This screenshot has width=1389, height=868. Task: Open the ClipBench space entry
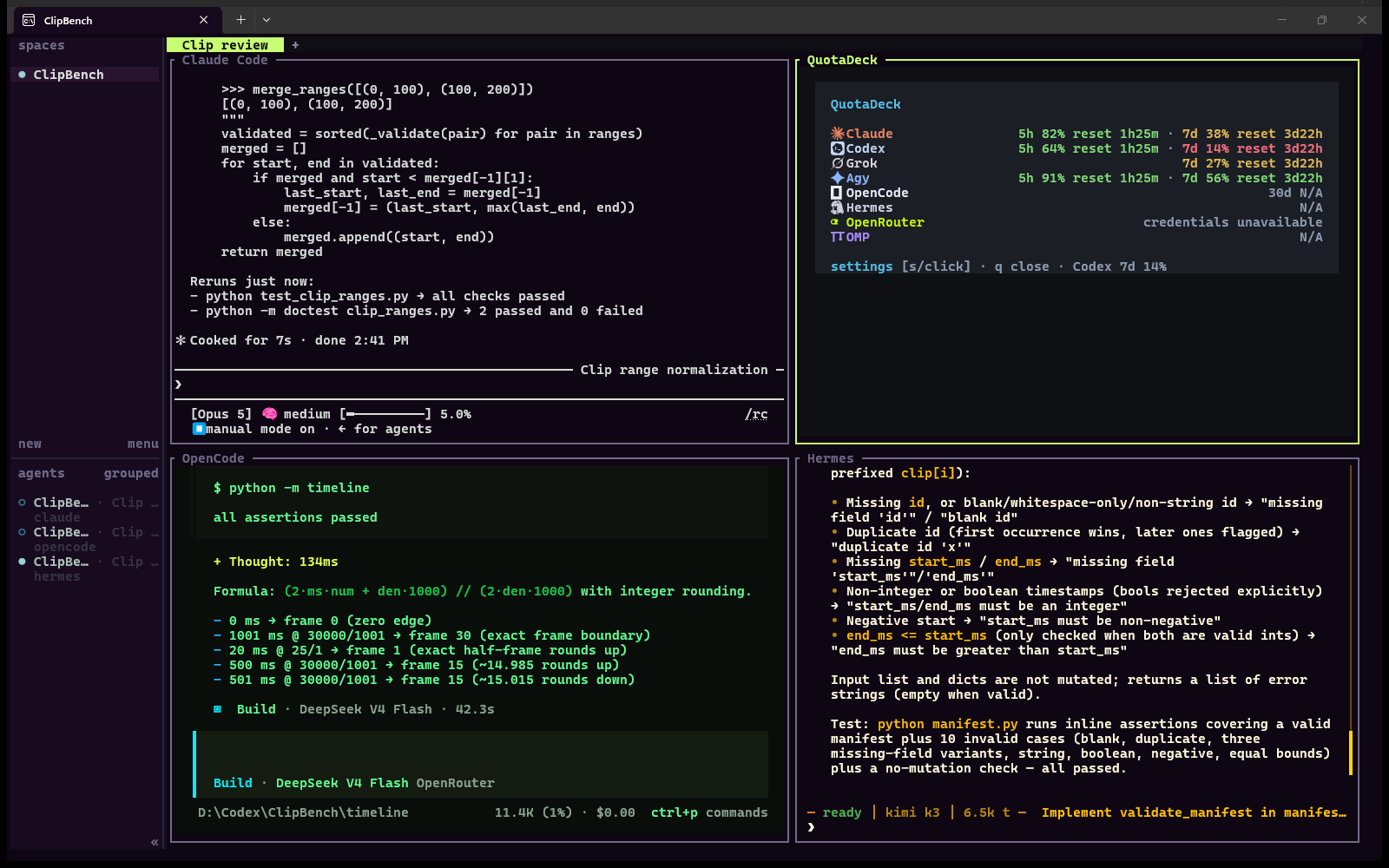(x=85, y=75)
